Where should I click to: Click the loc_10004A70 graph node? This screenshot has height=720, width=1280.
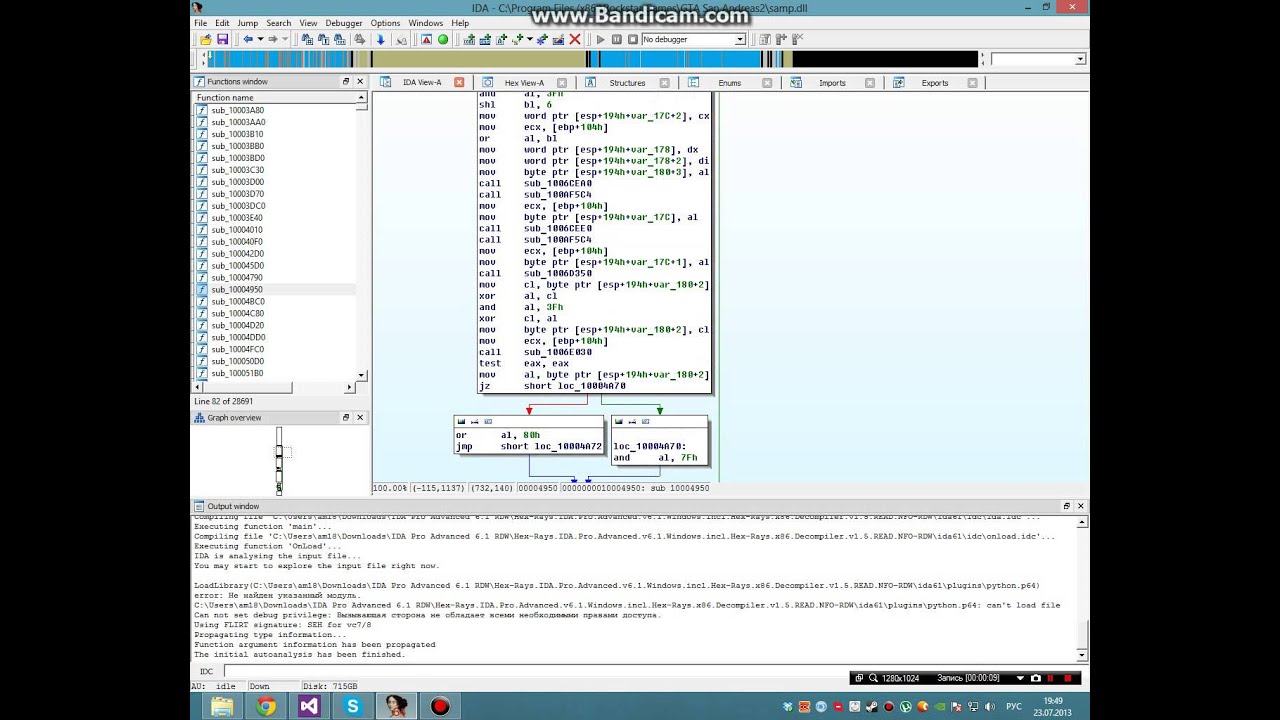pyautogui.click(x=659, y=441)
